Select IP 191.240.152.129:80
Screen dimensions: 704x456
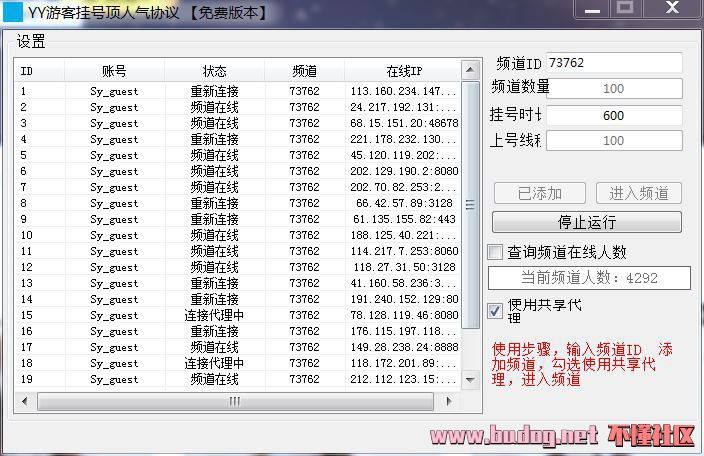pos(404,299)
